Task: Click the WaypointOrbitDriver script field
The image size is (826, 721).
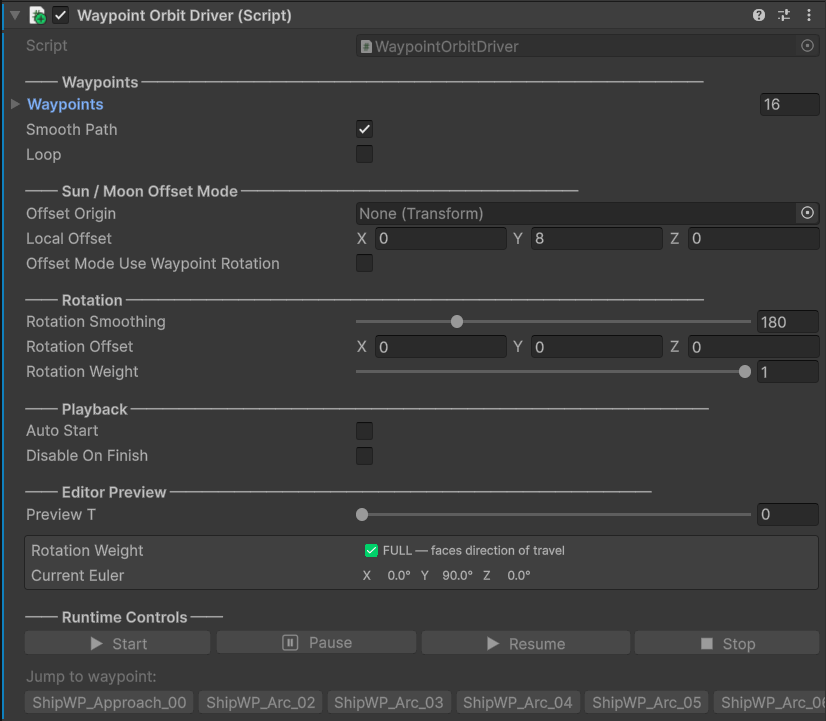Action: (577, 46)
